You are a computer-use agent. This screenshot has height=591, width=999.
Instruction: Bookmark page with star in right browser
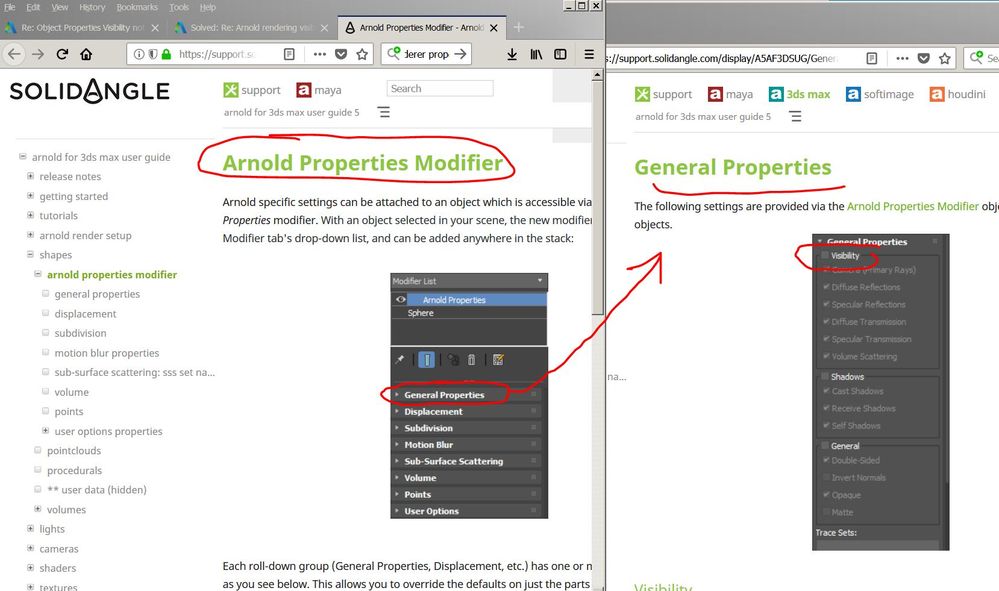tap(945, 58)
